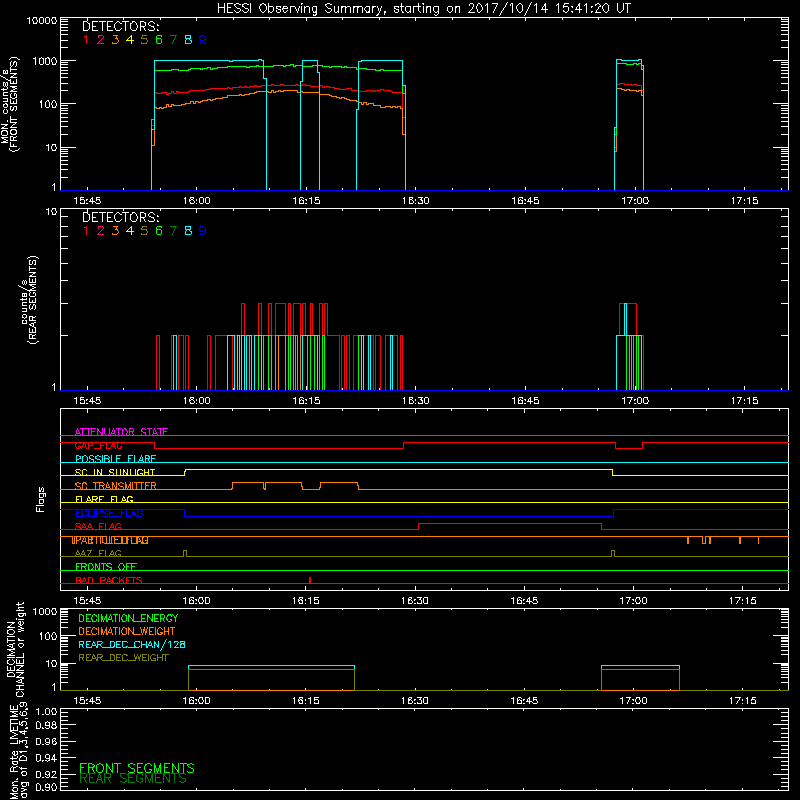800x800 pixels.
Task: Click the REAR_DEC_CHAN/128 legend entry
Action: 132,645
